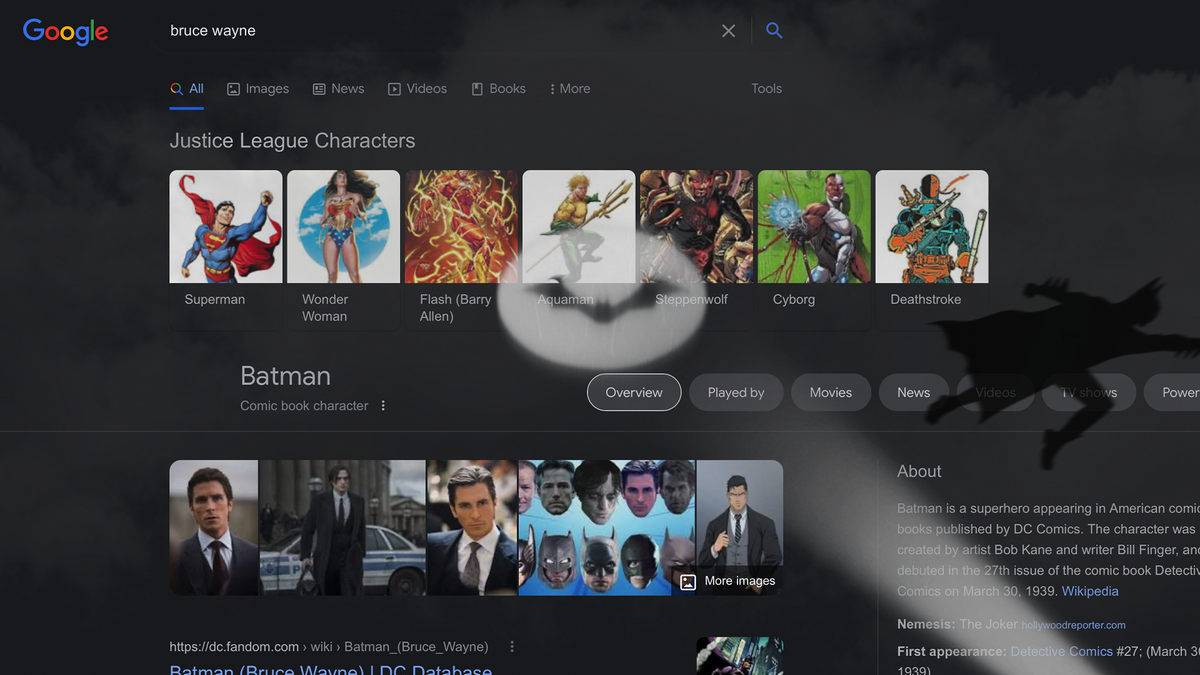Viewport: 1200px width, 675px height.
Task: Open the third Bruce Wayne portrait image
Action: coord(472,528)
